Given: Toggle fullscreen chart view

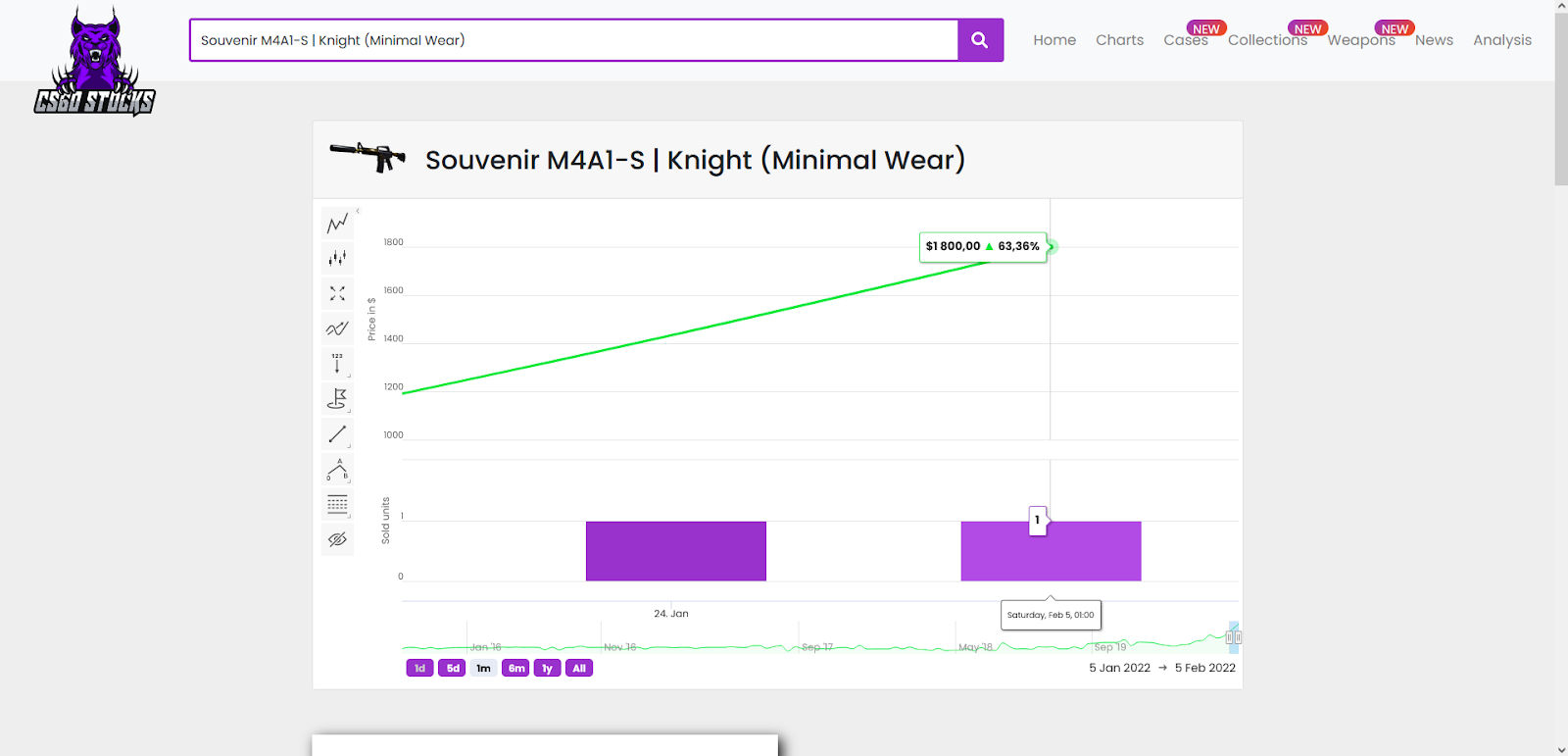Looking at the screenshot, I should [x=337, y=293].
